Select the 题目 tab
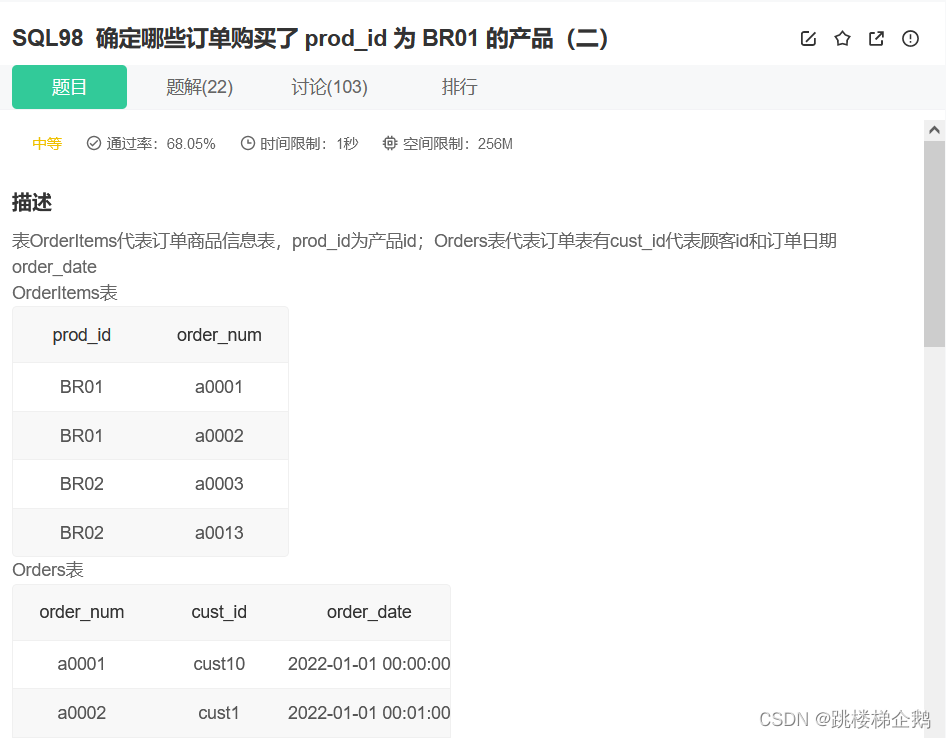The image size is (946, 738). [x=69, y=87]
